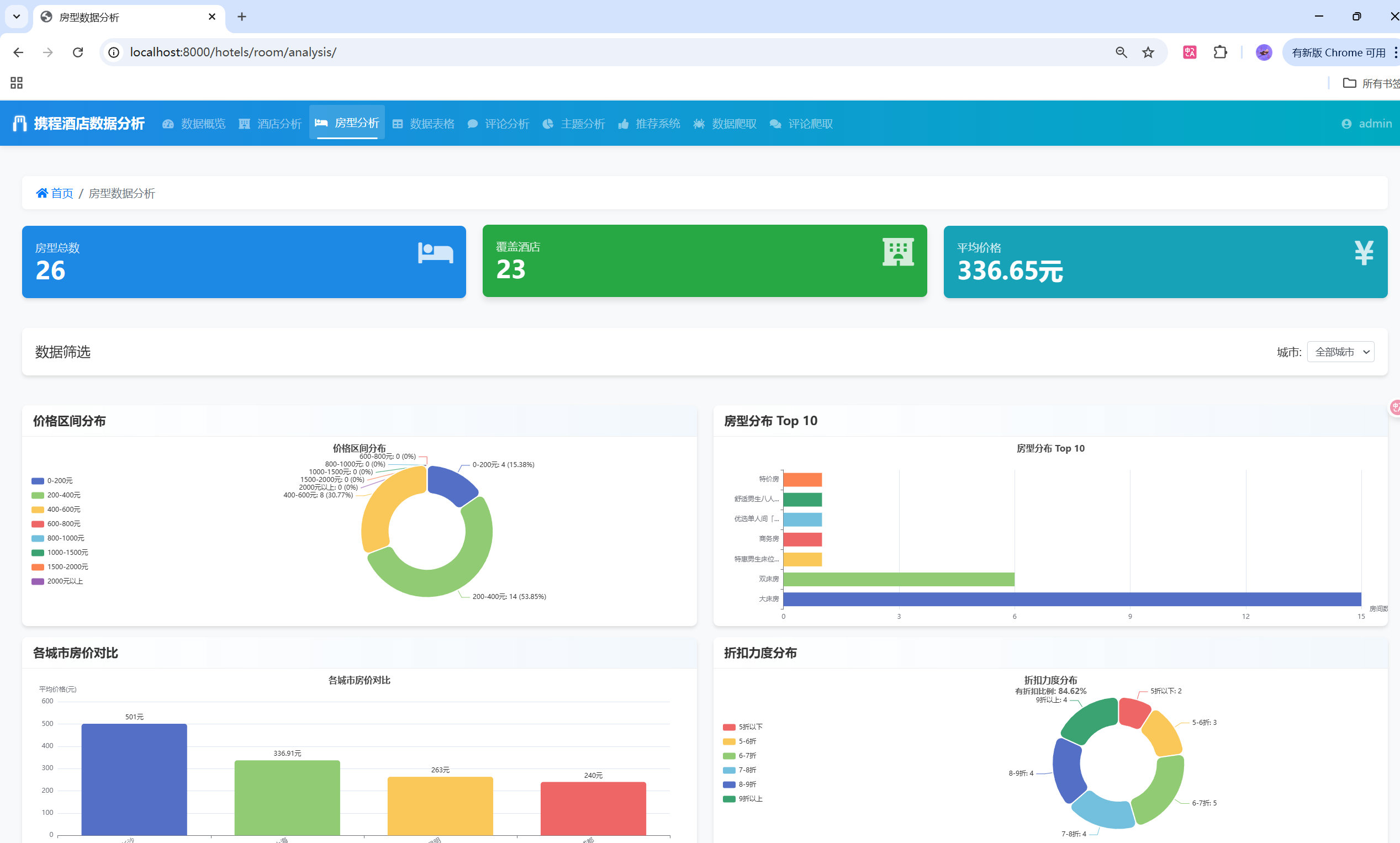The height and width of the screenshot is (843, 1400).
Task: Click the Chrome profile avatar icon
Action: click(1263, 52)
